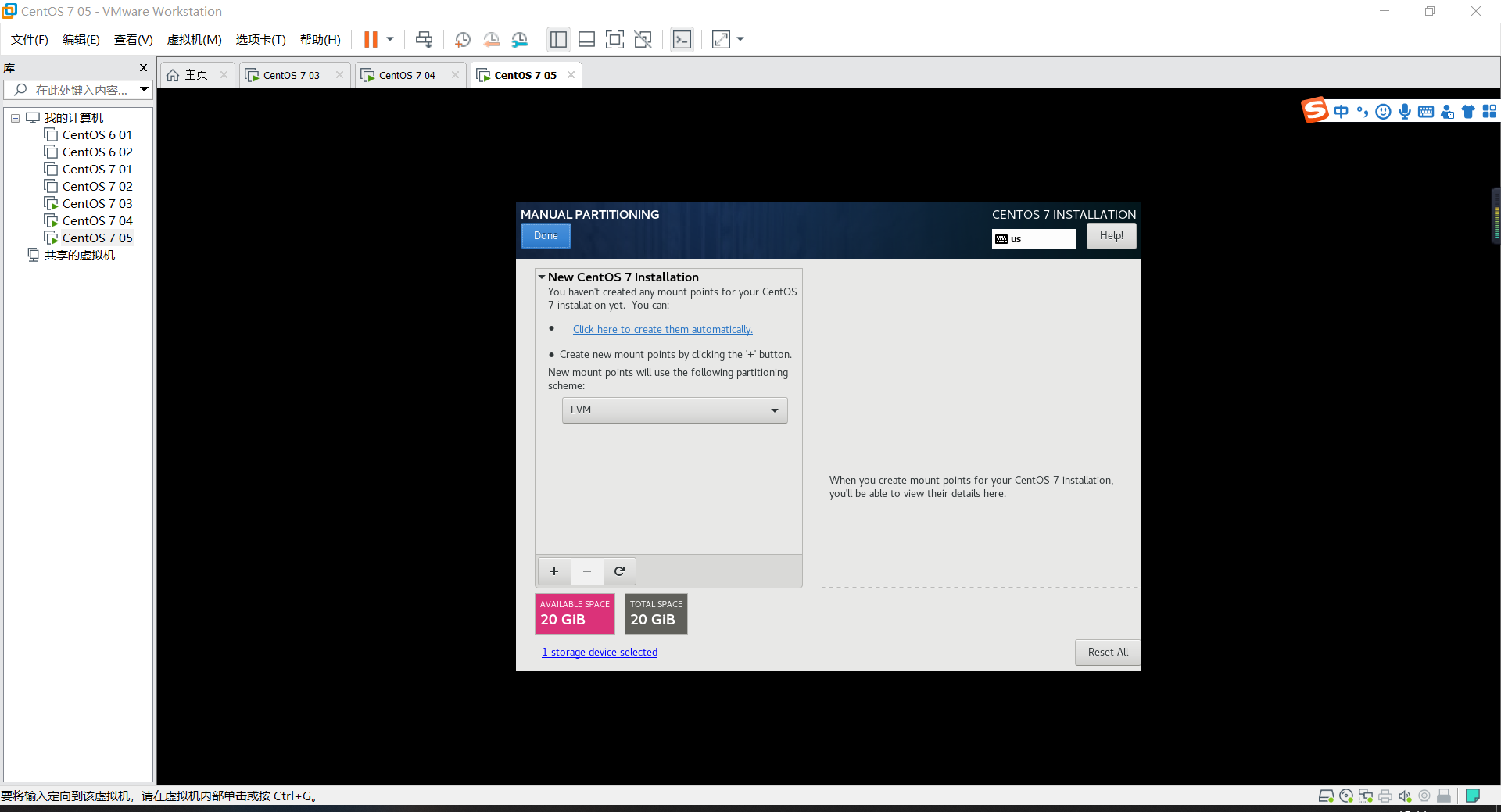Click the Help! button
This screenshot has width=1501, height=812.
1111,236
